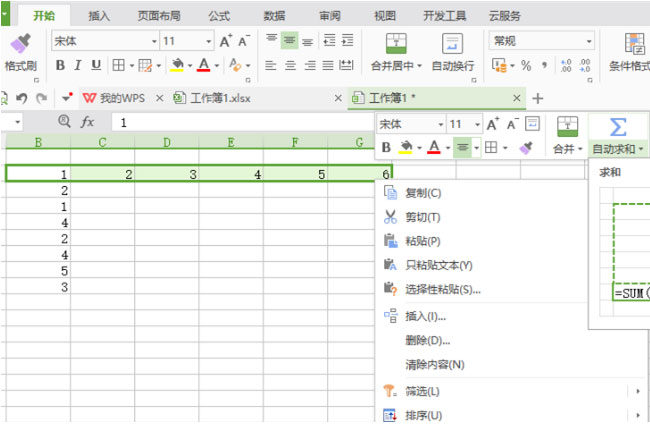
Task: Add a new document tab with plus
Action: click(538, 99)
